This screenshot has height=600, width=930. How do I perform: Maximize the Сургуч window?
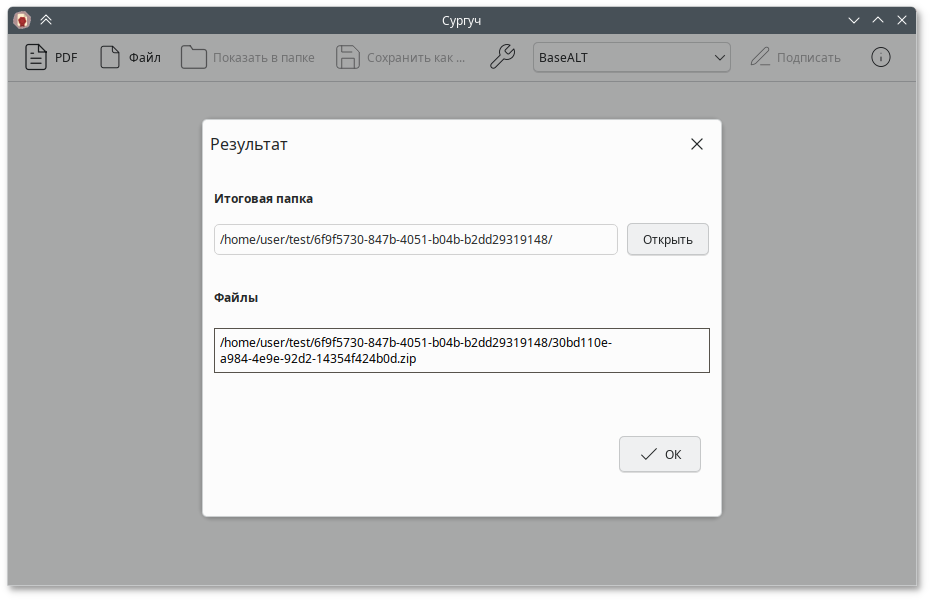(878, 20)
